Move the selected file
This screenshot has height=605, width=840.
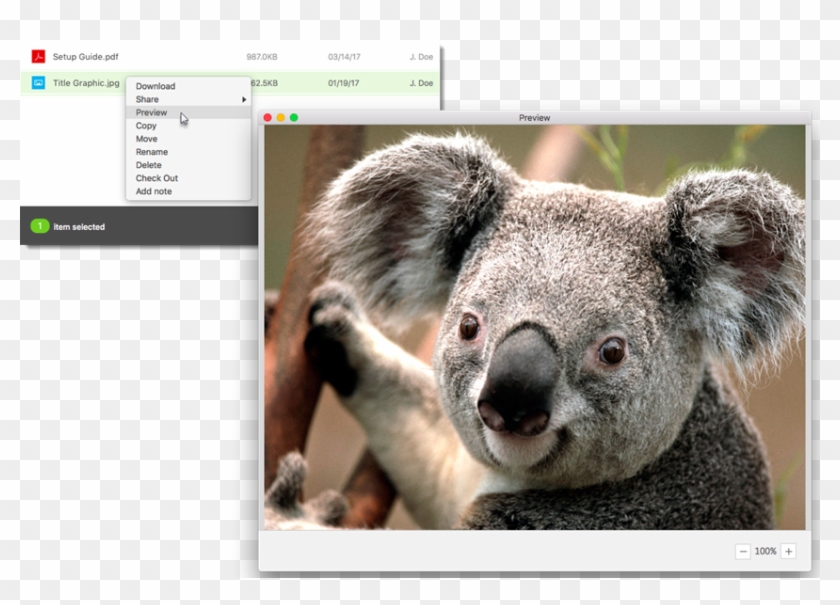(x=145, y=138)
